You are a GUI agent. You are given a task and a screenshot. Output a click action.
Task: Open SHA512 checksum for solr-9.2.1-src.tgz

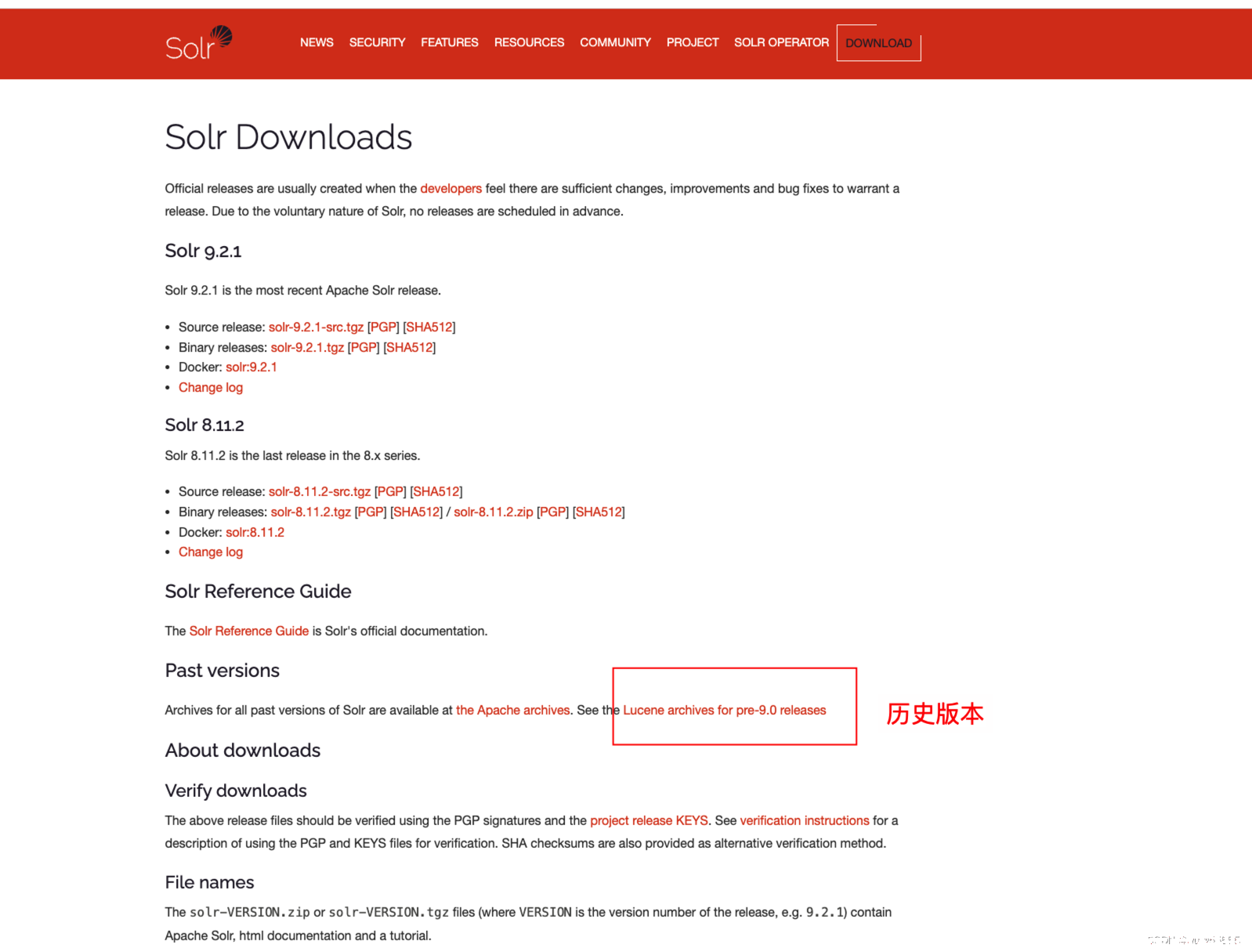(x=429, y=327)
